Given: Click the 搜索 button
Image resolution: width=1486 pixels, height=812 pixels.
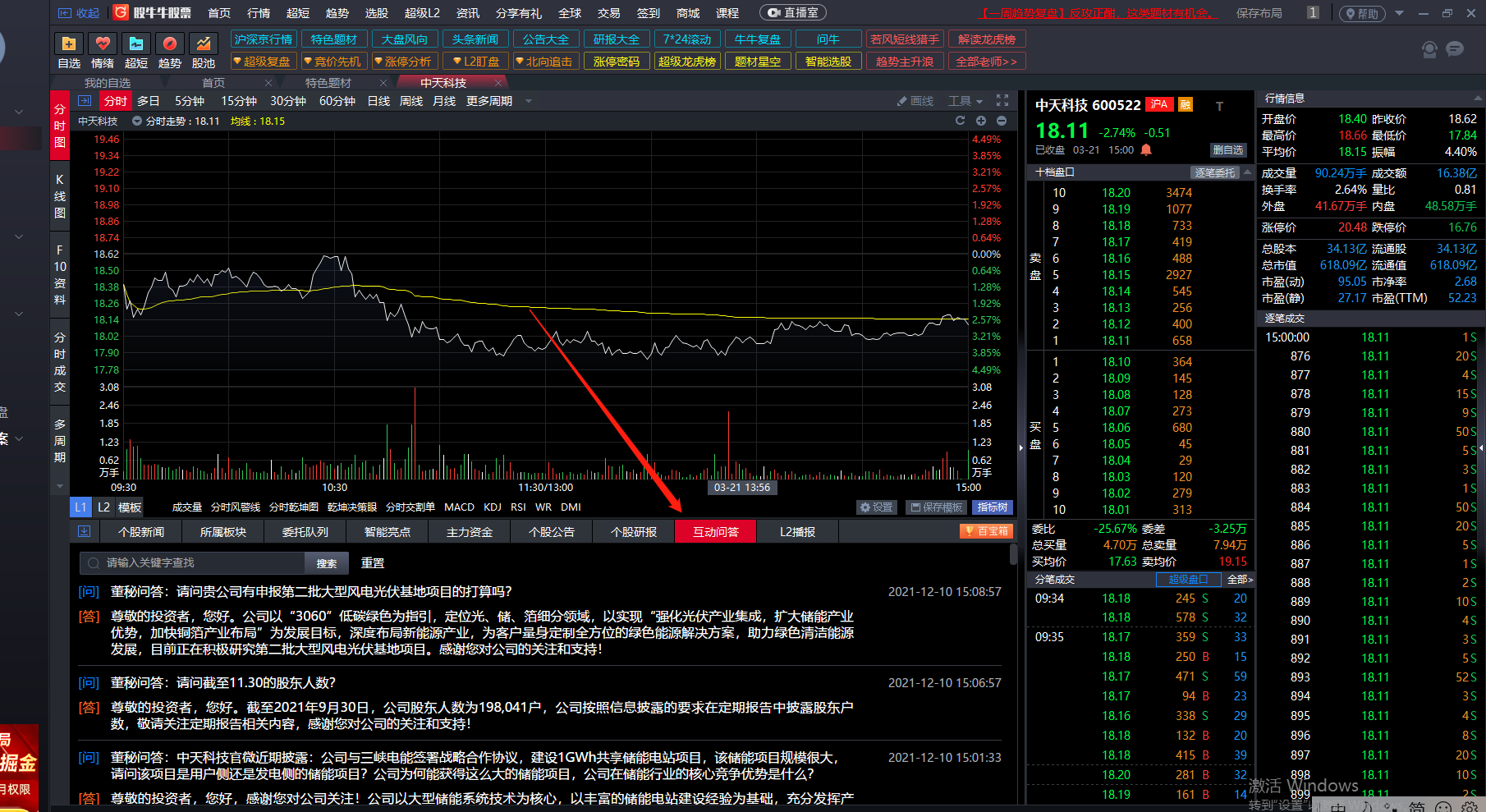Looking at the screenshot, I should [327, 563].
